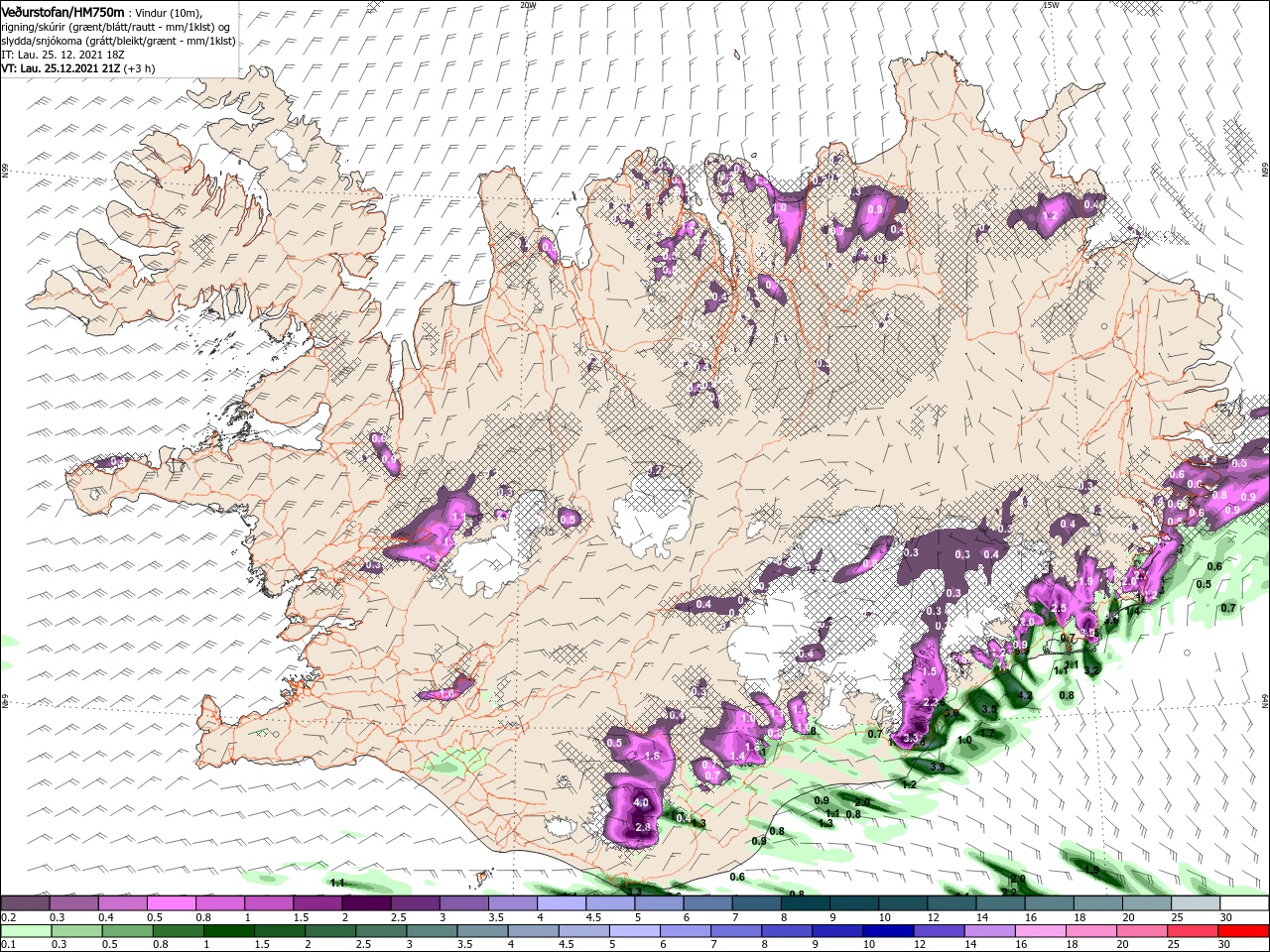Pick the snow scale swatch for 1–1.5
The height and width of the screenshot is (952, 1270).
coord(269,904)
